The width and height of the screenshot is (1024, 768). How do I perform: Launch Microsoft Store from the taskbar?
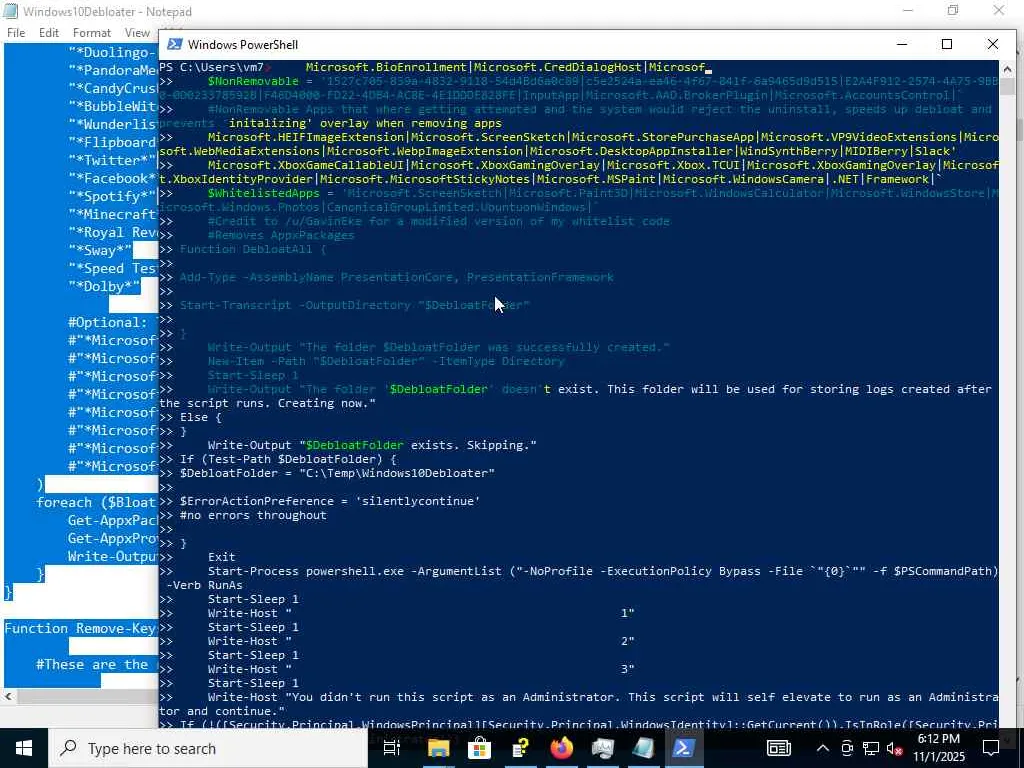click(479, 748)
